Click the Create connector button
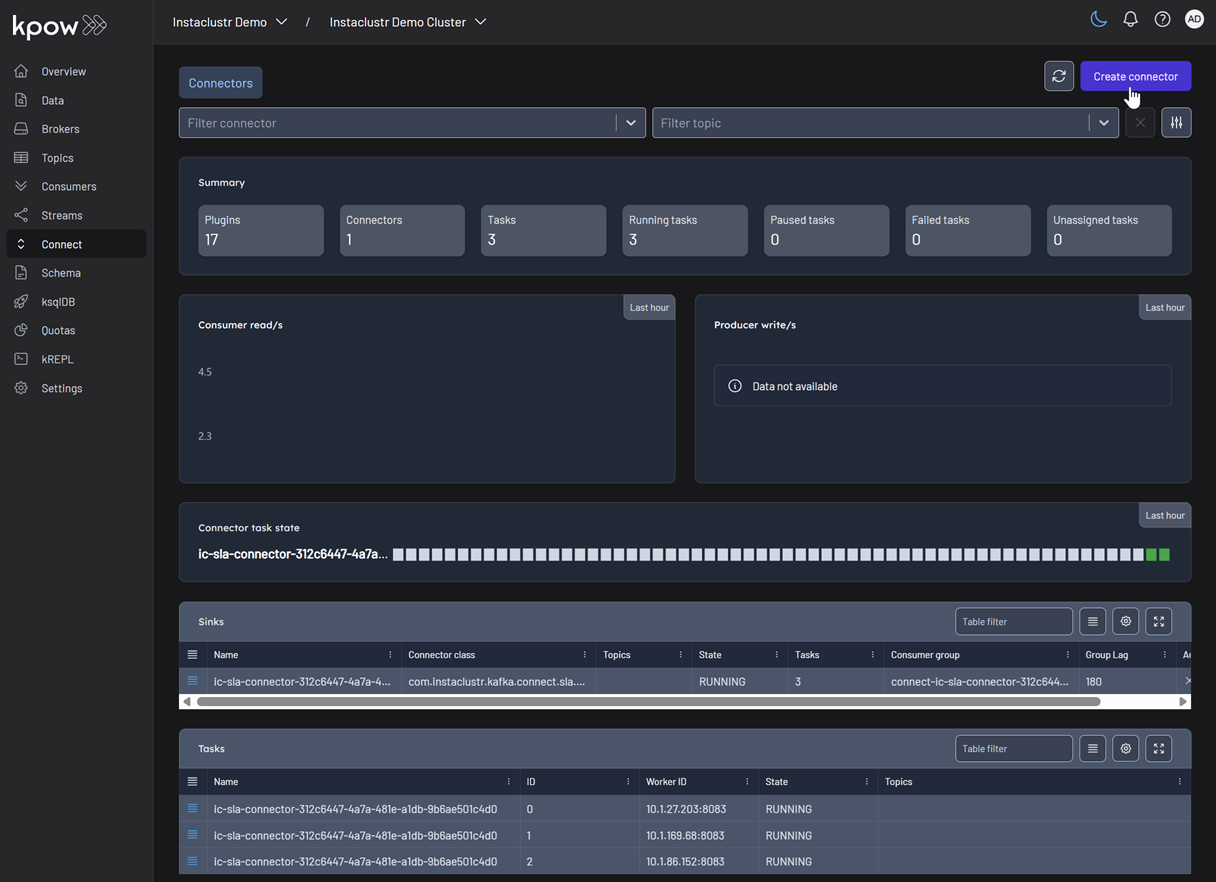The width and height of the screenshot is (1216, 882). pos(1135,75)
